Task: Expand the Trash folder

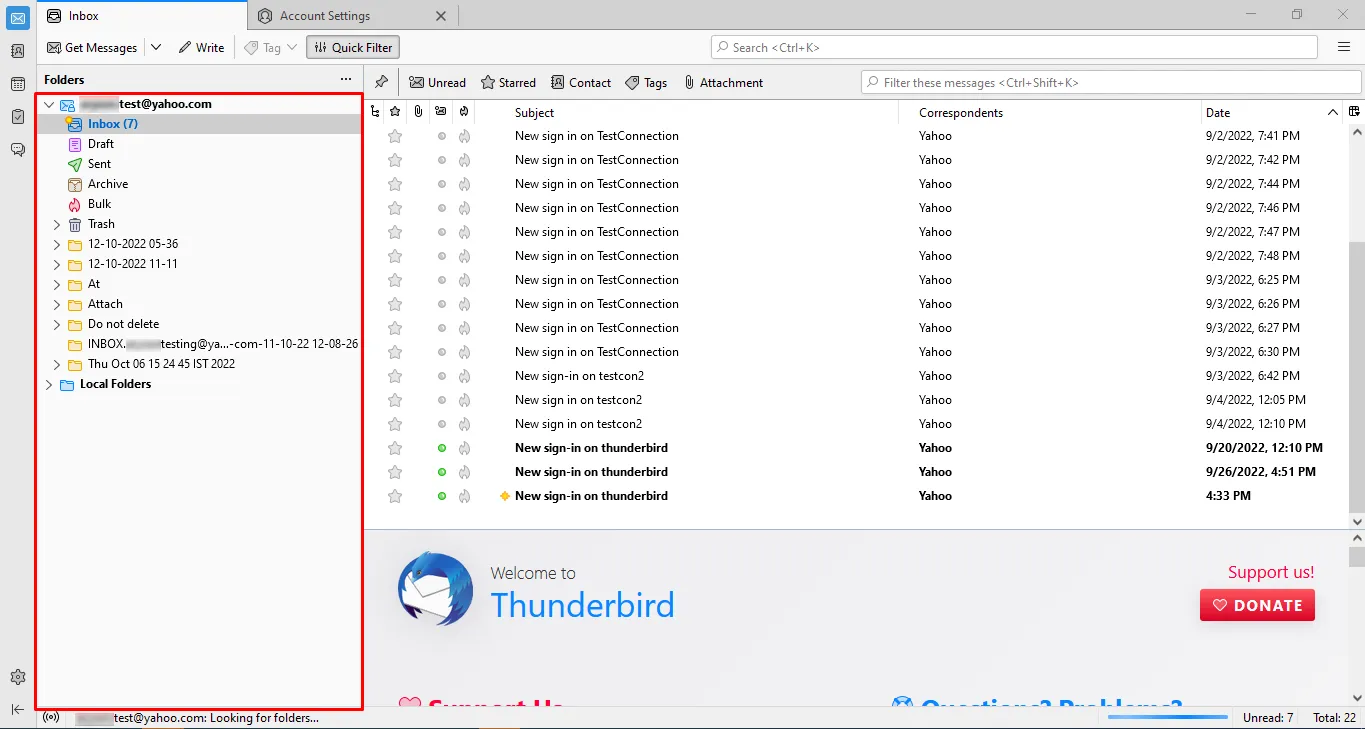Action: click(57, 224)
